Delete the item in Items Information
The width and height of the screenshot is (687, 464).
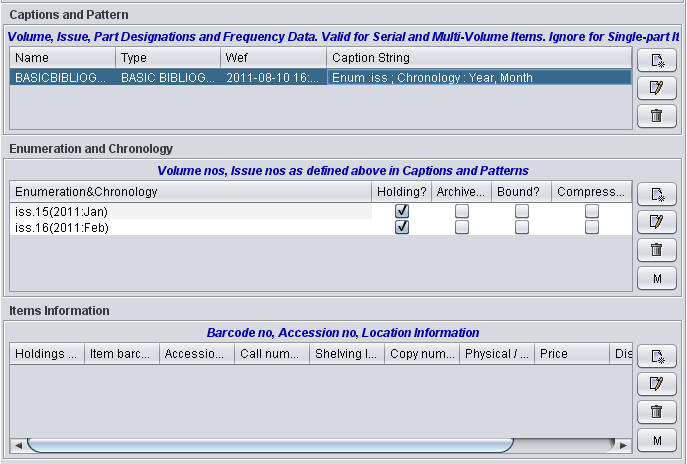[656, 412]
